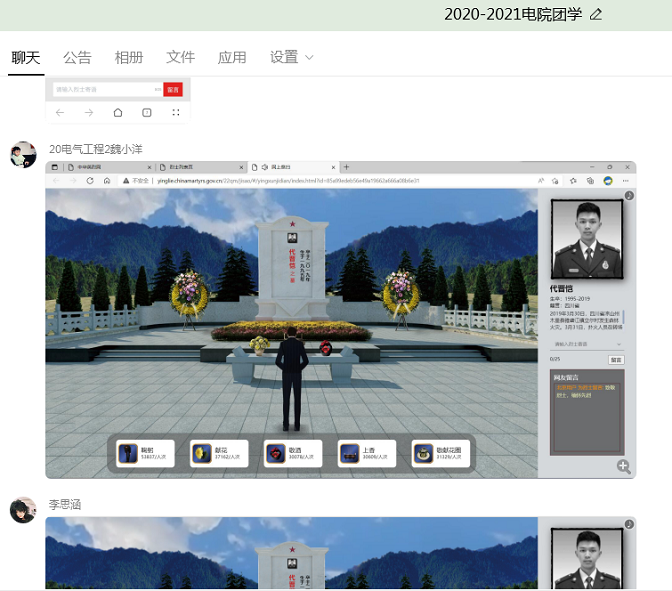This screenshot has height=591, width=672.
Task: Switch to the 公告 tab
Action: click(77, 57)
